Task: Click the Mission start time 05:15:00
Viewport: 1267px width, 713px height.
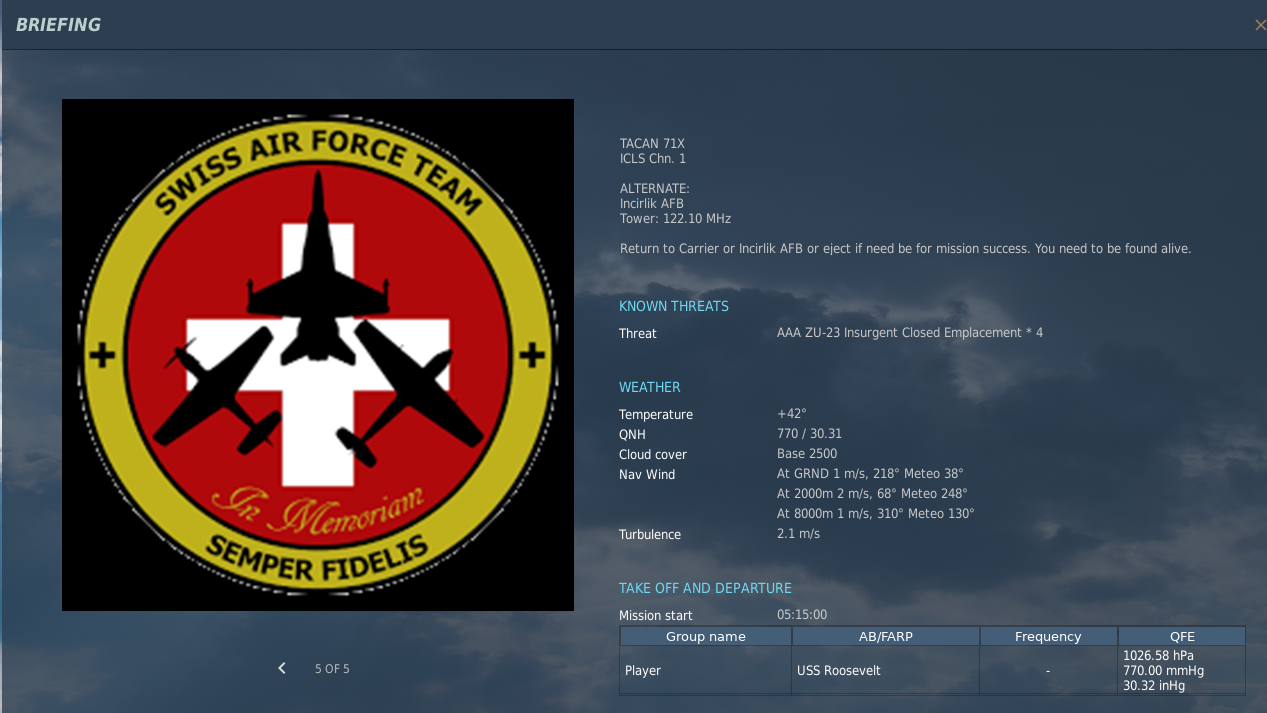Action: pos(802,614)
